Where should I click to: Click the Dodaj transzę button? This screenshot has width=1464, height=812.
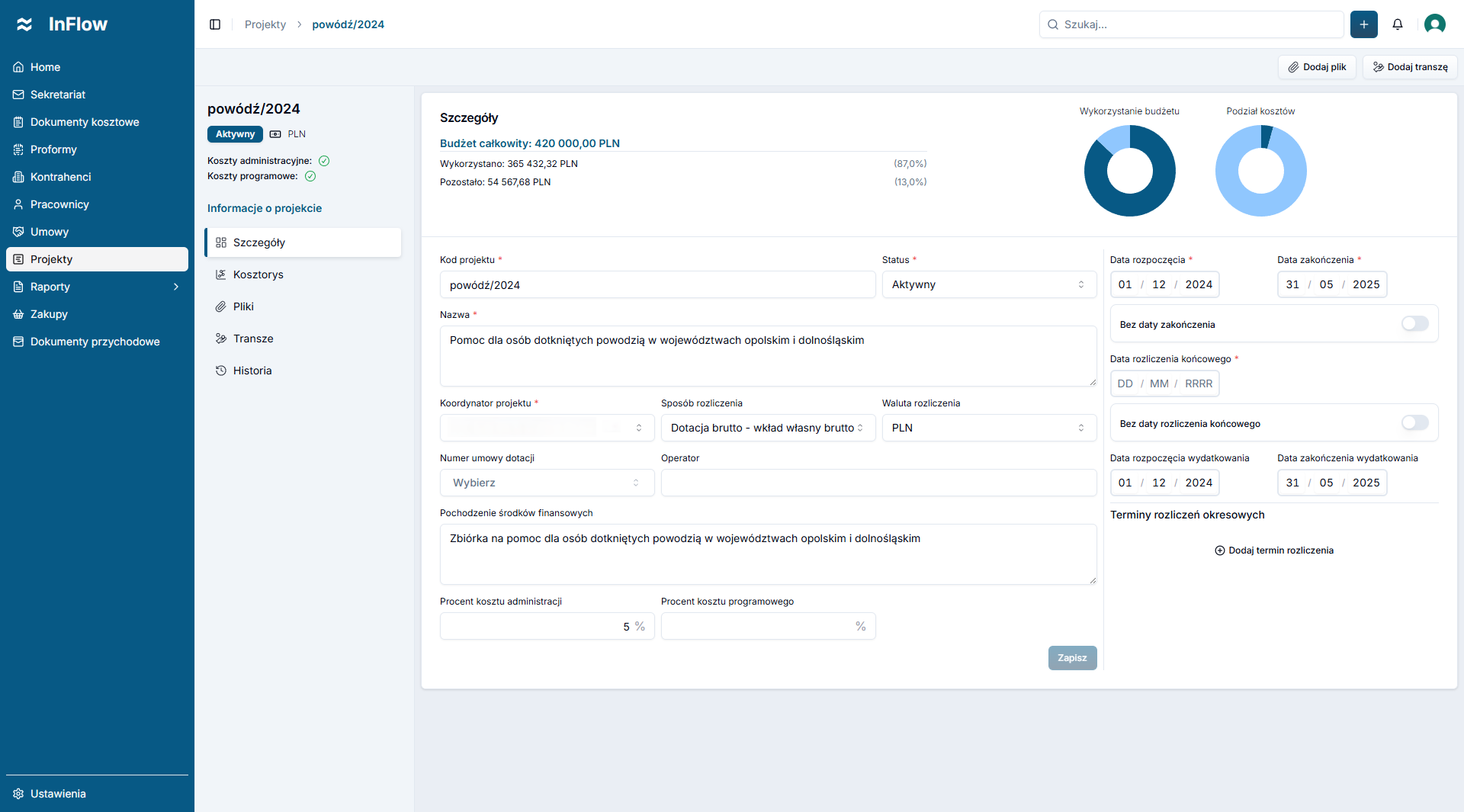click(x=1409, y=66)
